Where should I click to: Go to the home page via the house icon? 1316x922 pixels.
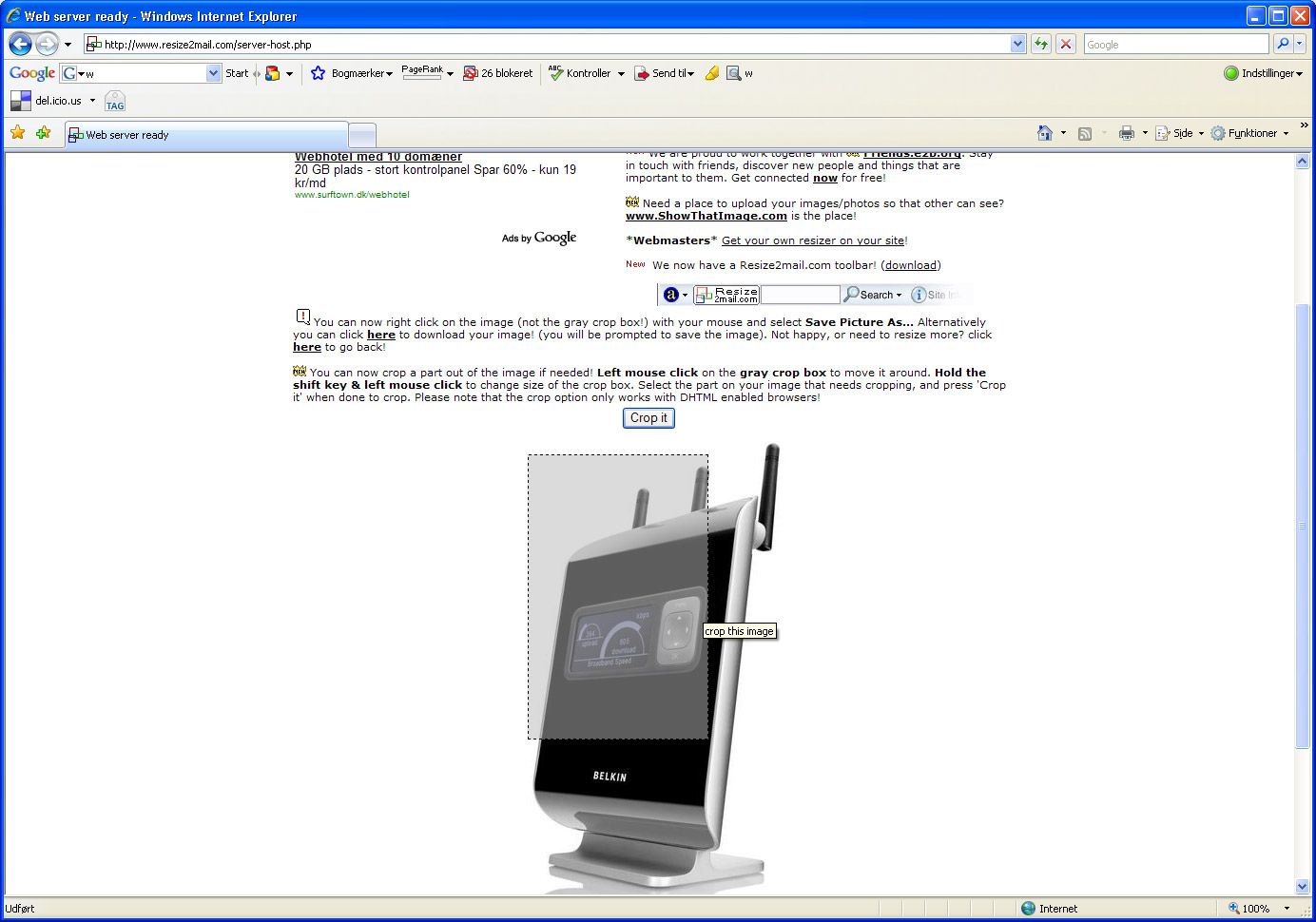pyautogui.click(x=1045, y=133)
